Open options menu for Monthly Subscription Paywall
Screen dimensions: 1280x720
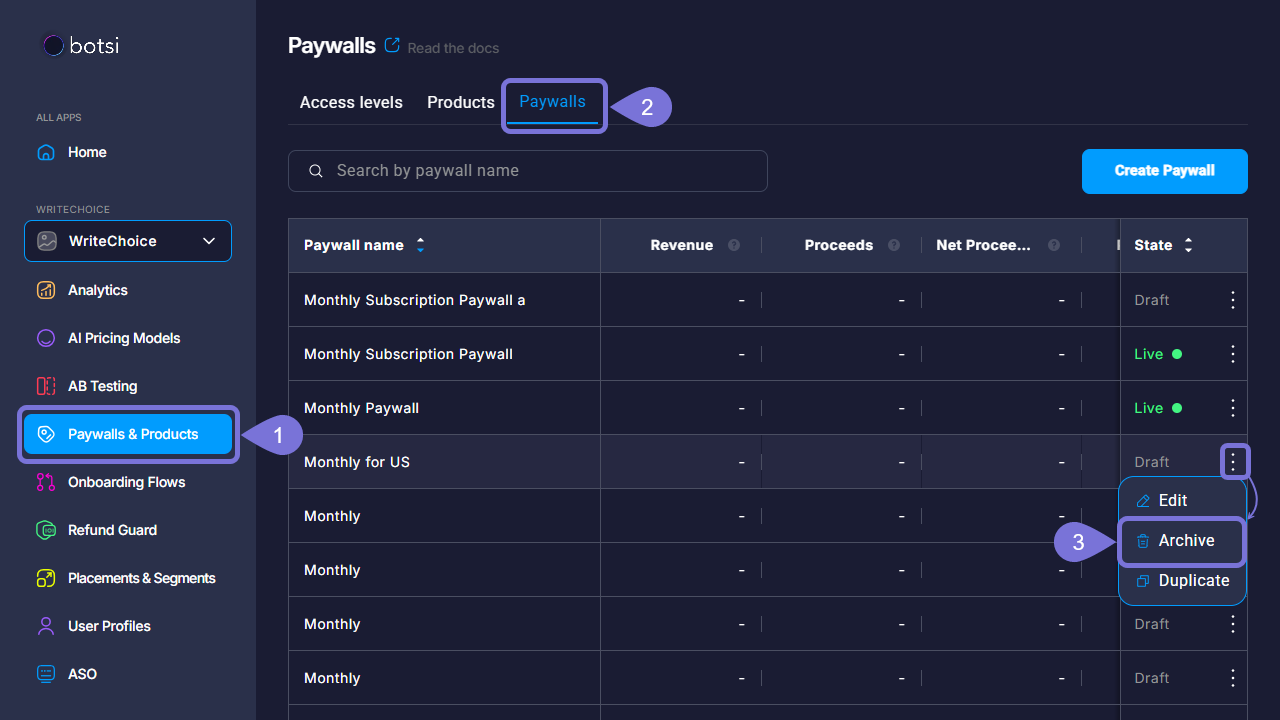[x=1233, y=354]
